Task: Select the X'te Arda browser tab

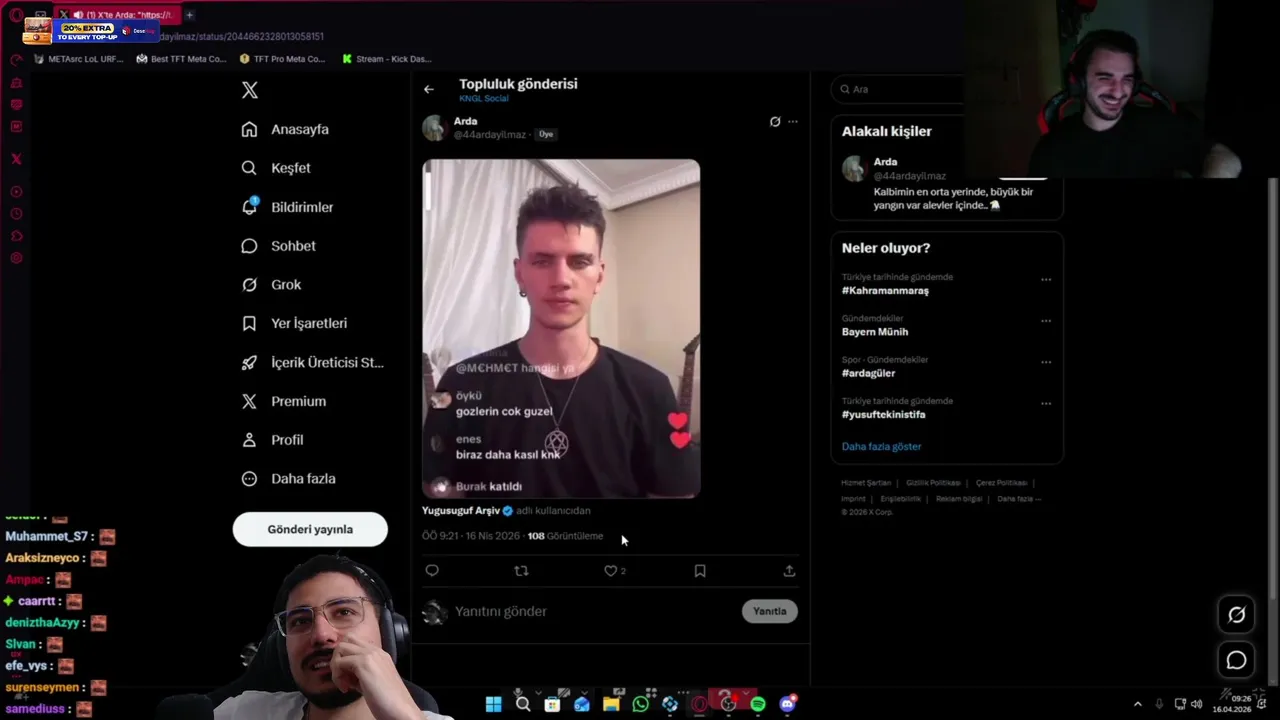Action: point(120,15)
